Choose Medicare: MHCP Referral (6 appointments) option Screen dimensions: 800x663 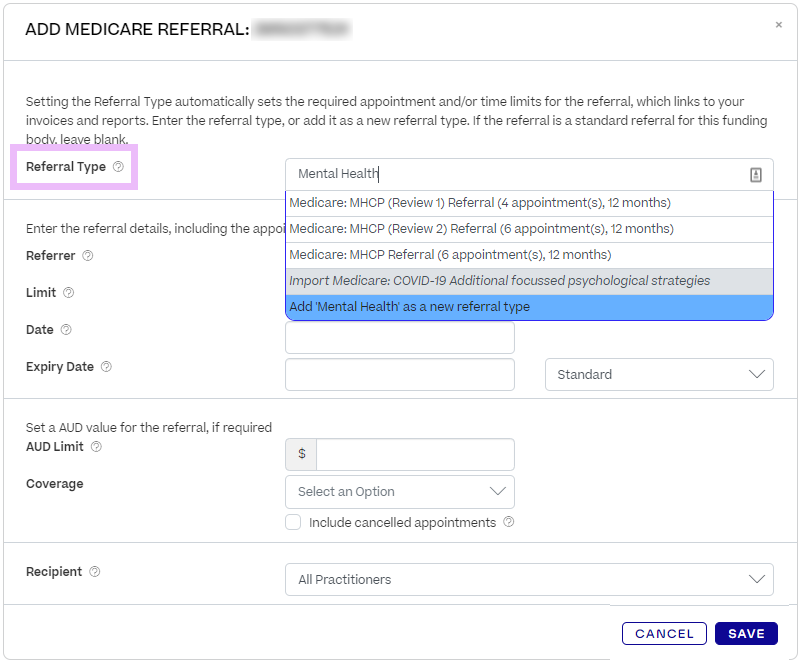pos(529,255)
